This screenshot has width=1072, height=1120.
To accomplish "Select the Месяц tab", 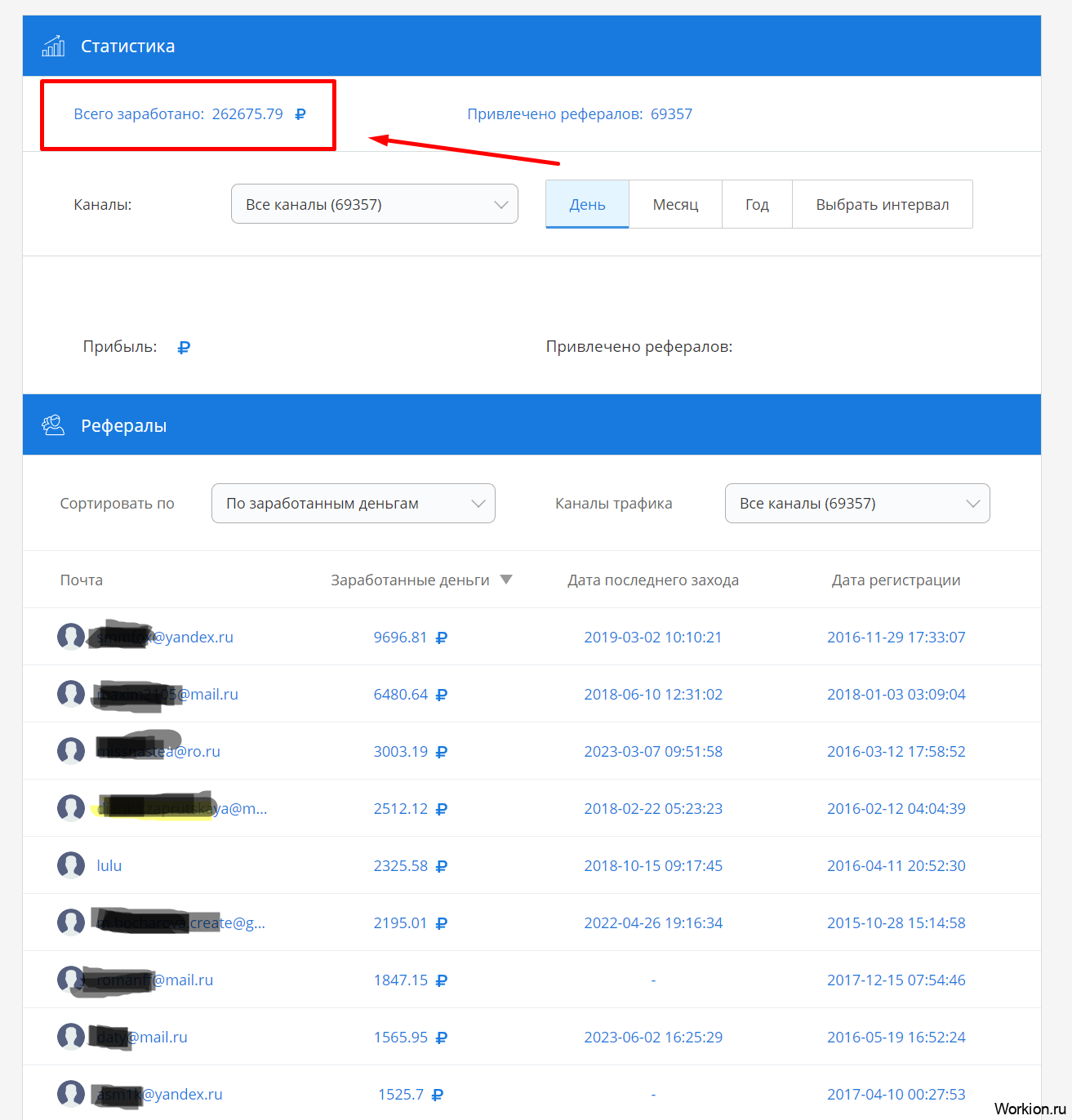I will pyautogui.click(x=675, y=204).
